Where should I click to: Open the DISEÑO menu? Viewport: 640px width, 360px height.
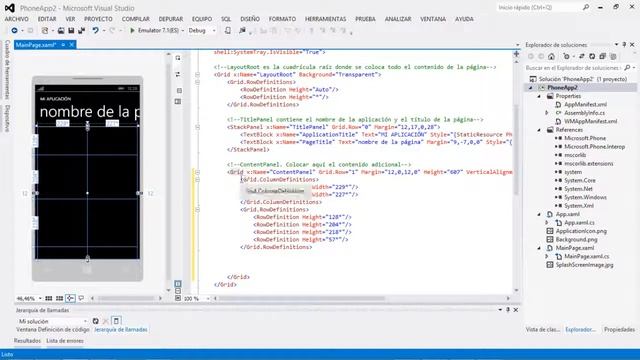(x=250, y=19)
